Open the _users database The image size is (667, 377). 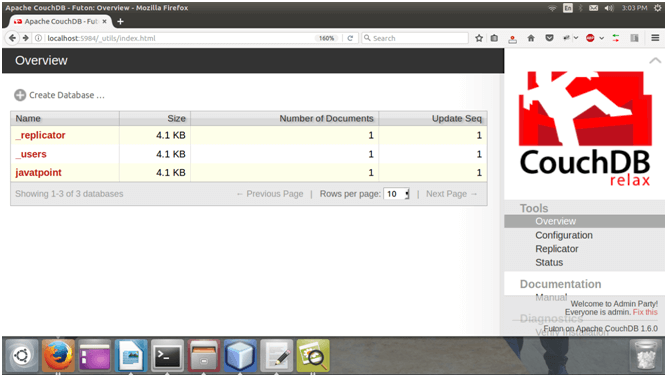point(31,154)
